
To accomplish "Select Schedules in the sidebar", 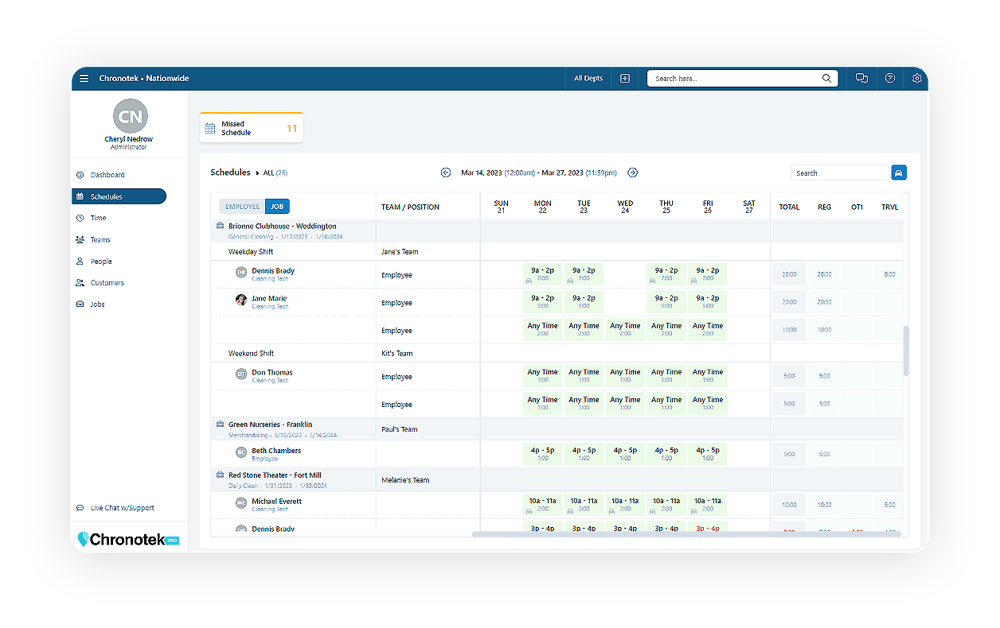I will (x=119, y=196).
